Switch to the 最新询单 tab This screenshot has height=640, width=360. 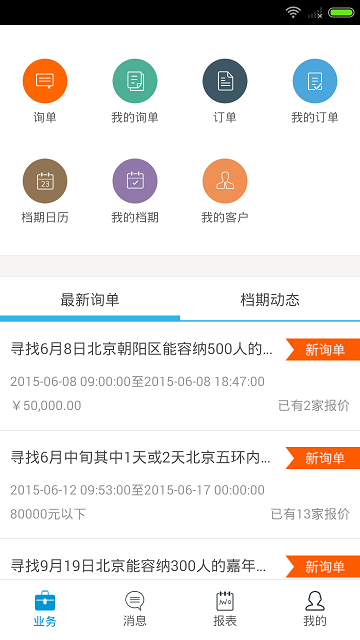click(x=90, y=300)
